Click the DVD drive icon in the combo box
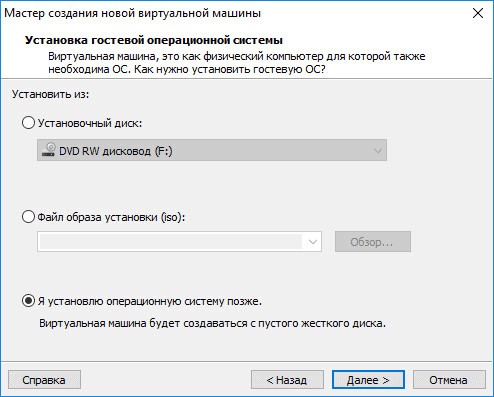The height and width of the screenshot is (397, 494). 48,150
